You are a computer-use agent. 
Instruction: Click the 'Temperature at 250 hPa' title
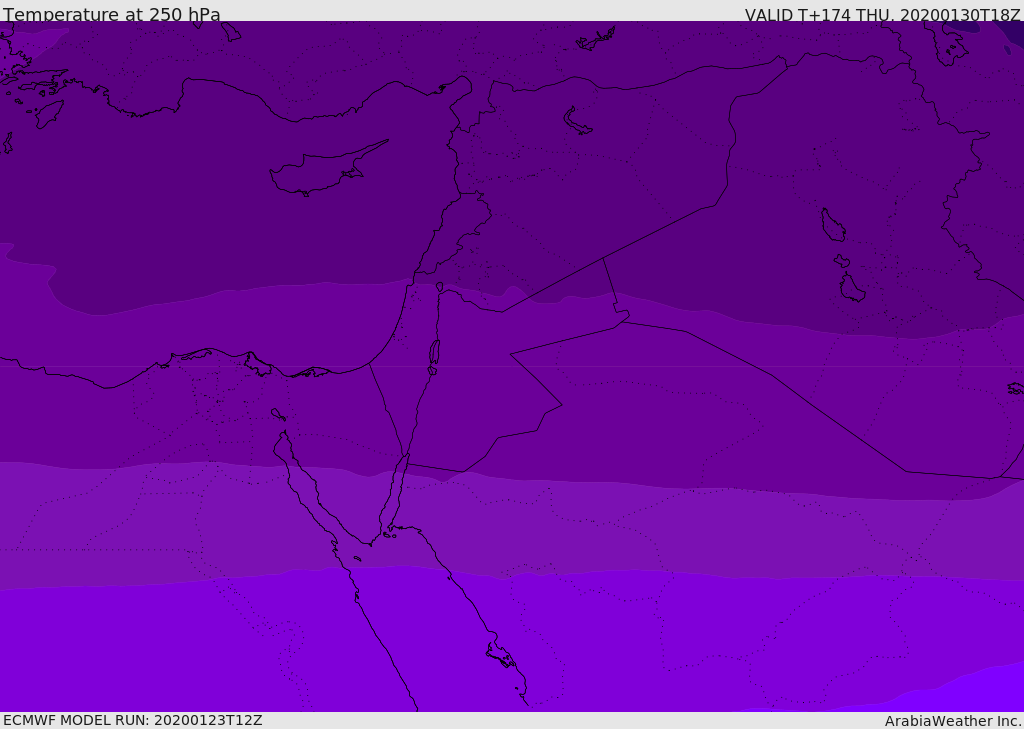[x=112, y=14]
